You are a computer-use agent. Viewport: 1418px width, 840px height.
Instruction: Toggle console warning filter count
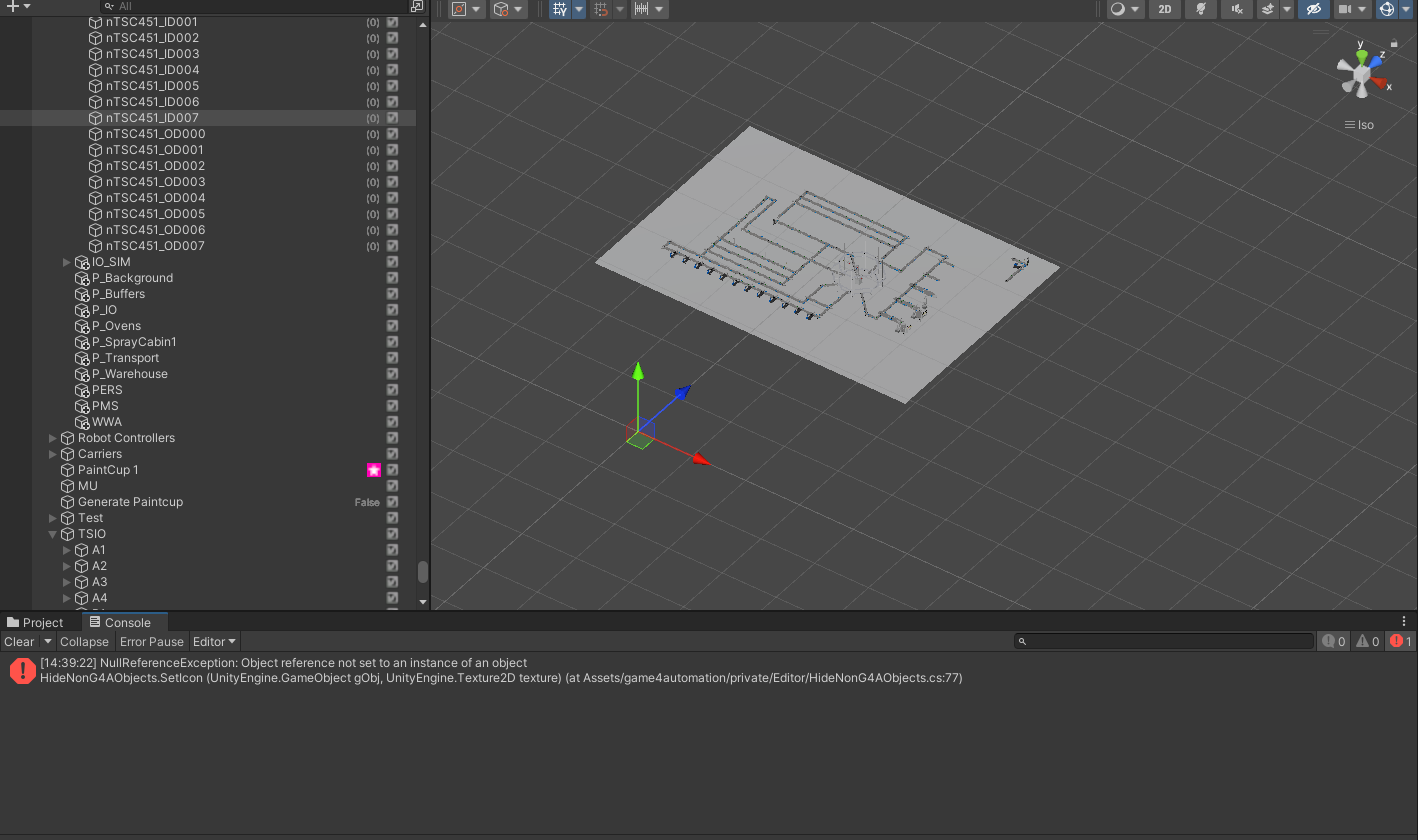click(1367, 641)
